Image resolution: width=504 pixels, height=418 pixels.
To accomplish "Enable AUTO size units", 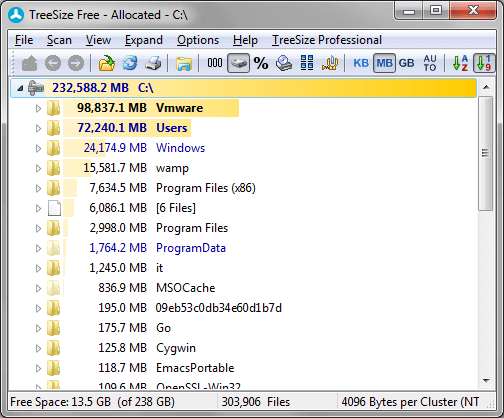I will (x=430, y=63).
